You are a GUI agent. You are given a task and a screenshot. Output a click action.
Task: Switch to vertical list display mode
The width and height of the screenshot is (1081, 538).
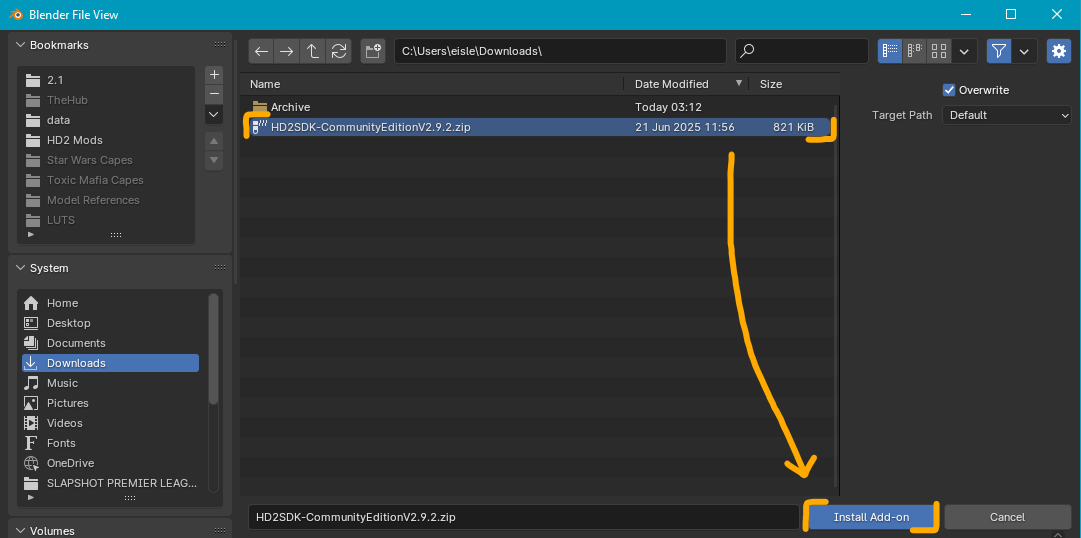point(890,51)
